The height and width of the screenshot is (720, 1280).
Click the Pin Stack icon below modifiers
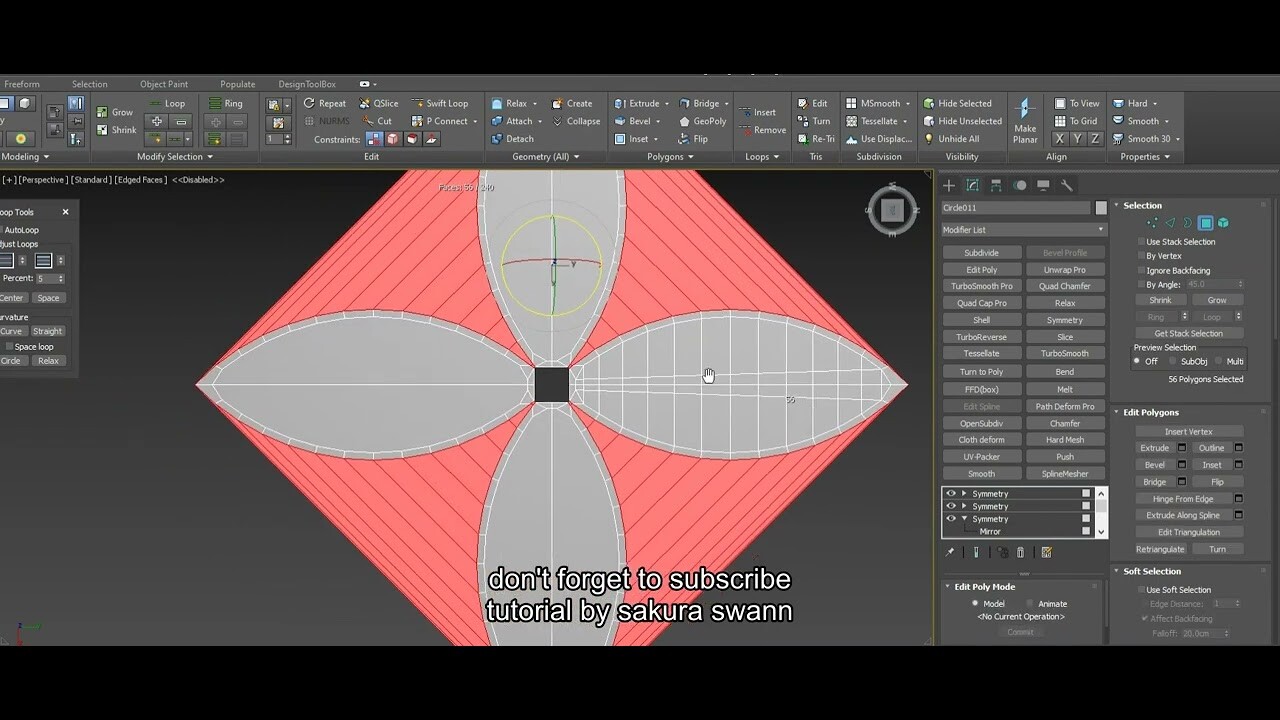coord(951,552)
